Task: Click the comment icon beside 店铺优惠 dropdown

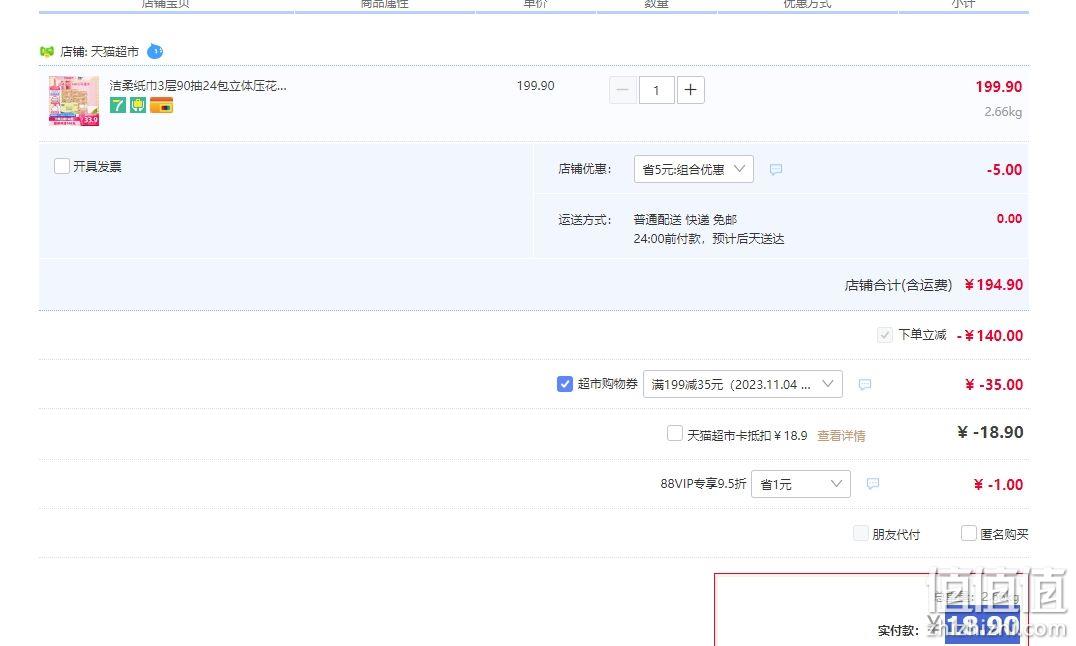Action: tap(775, 170)
